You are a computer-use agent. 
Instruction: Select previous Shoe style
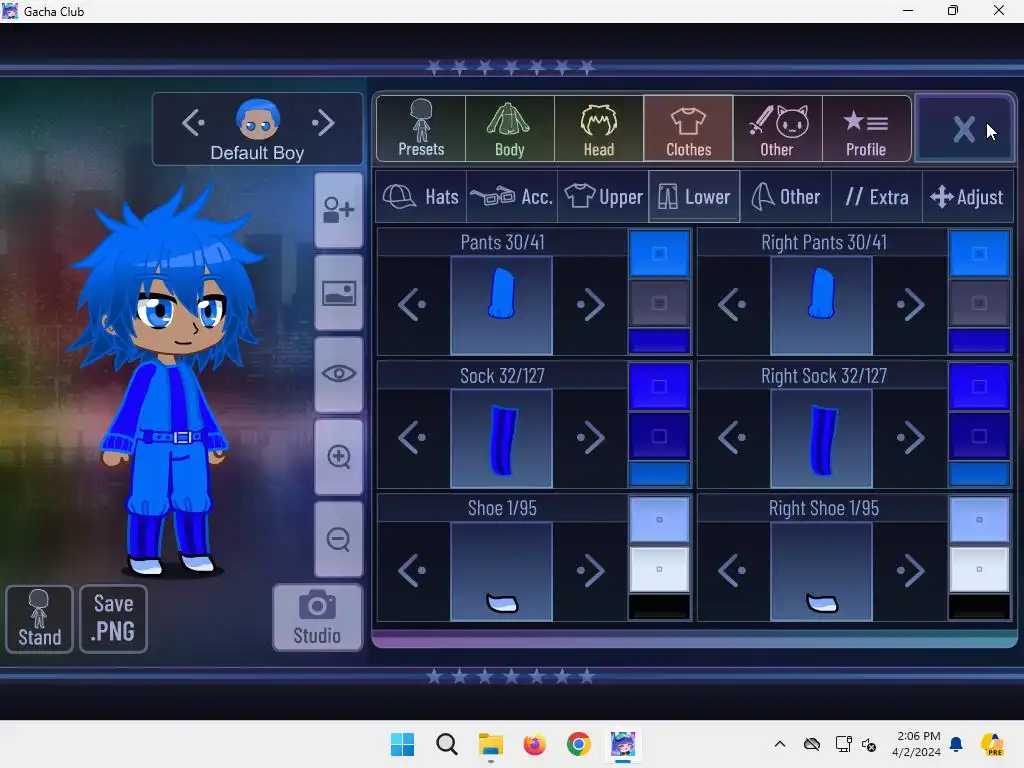(412, 570)
